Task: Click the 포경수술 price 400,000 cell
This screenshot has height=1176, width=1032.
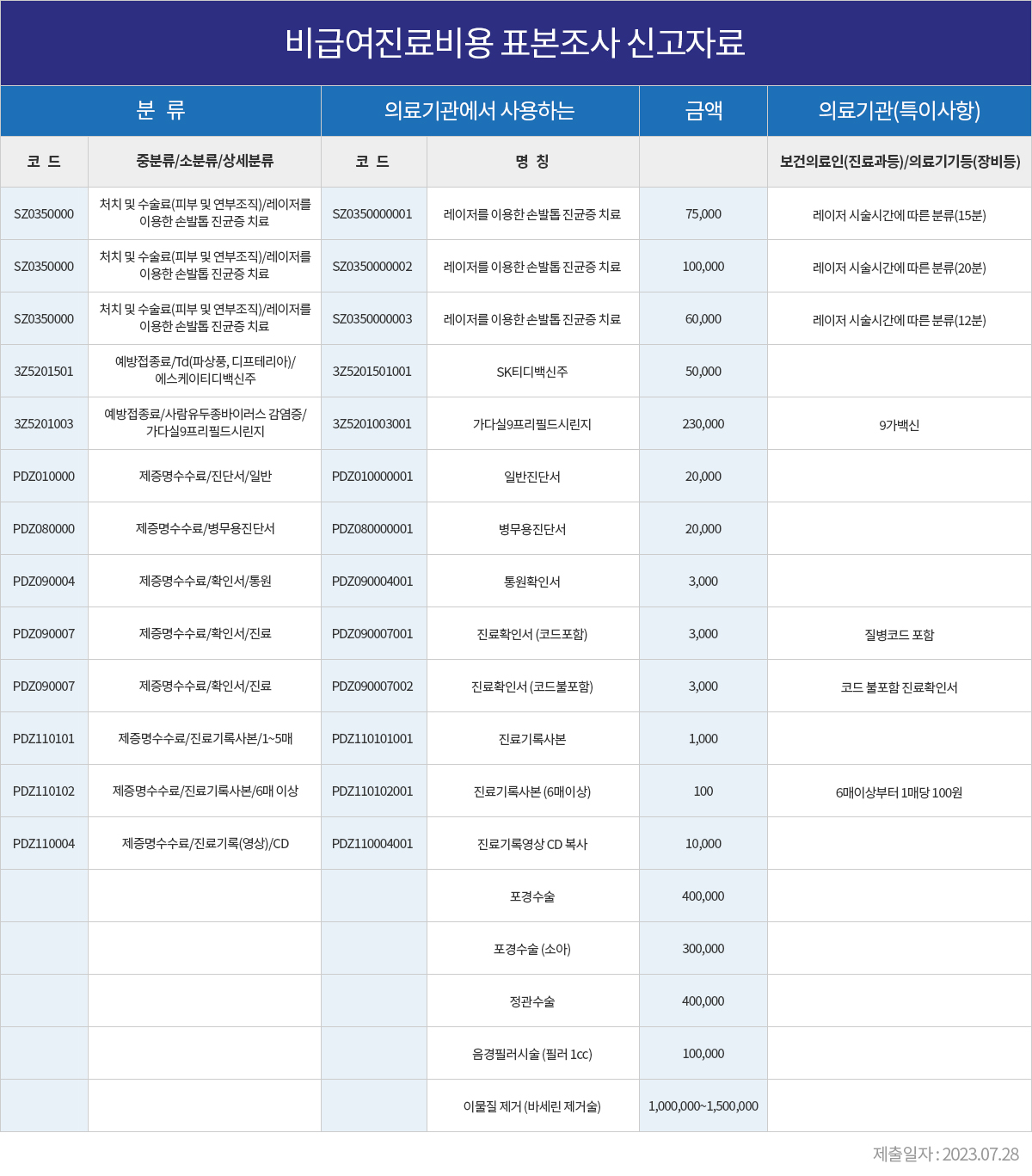Action: [x=703, y=896]
